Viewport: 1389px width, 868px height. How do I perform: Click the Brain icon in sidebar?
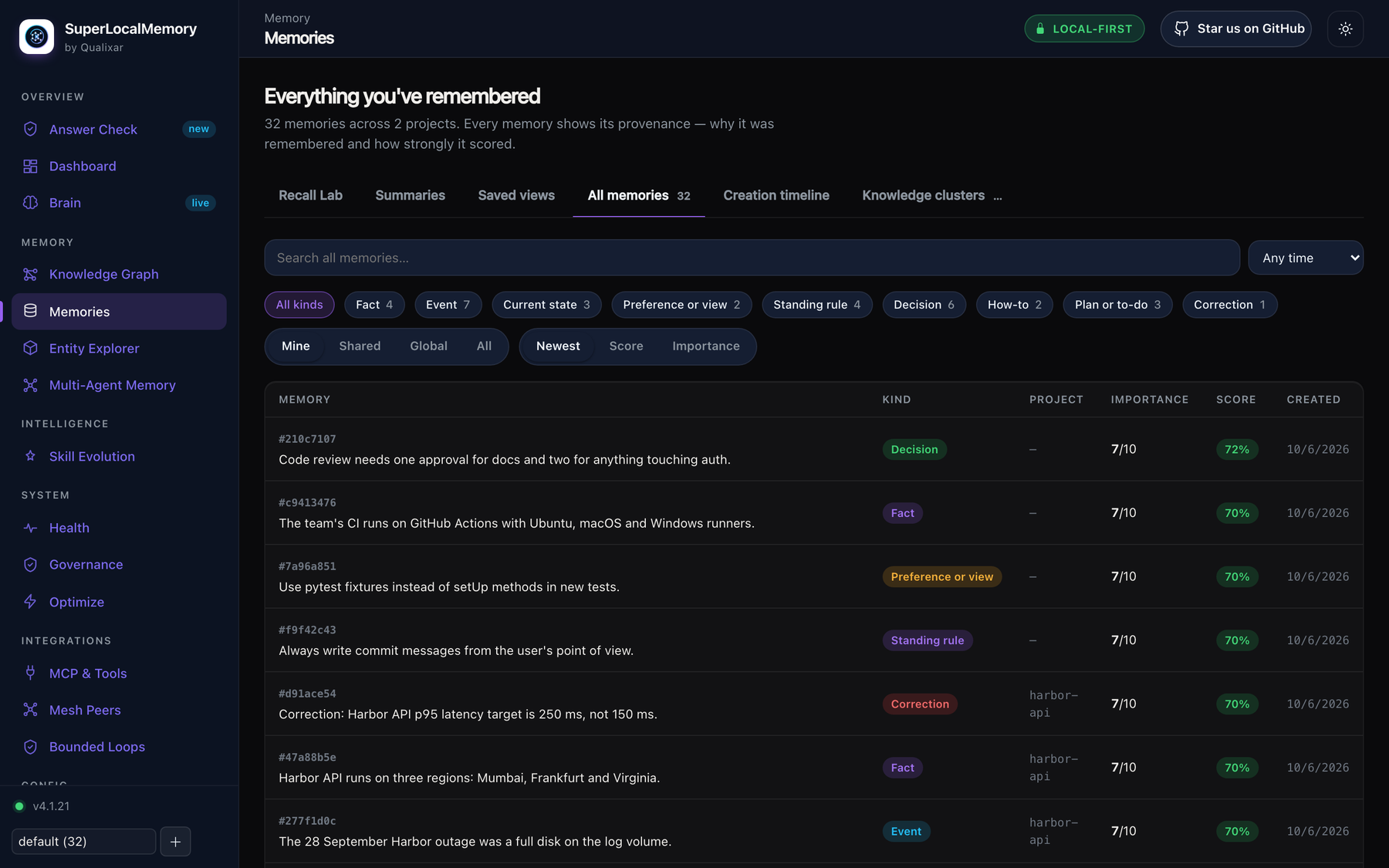pyautogui.click(x=30, y=202)
